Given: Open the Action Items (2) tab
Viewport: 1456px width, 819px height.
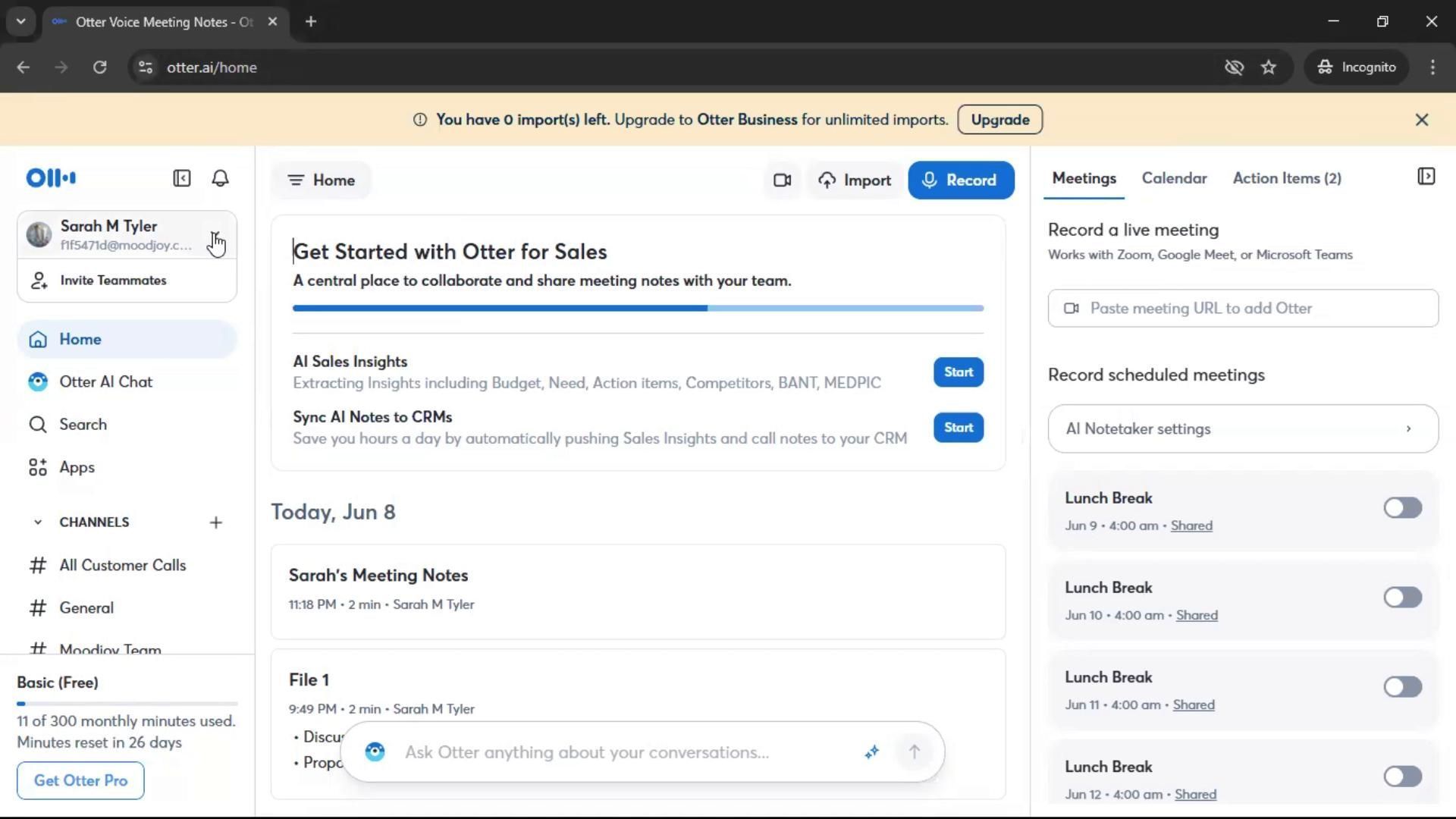Looking at the screenshot, I should (x=1286, y=178).
